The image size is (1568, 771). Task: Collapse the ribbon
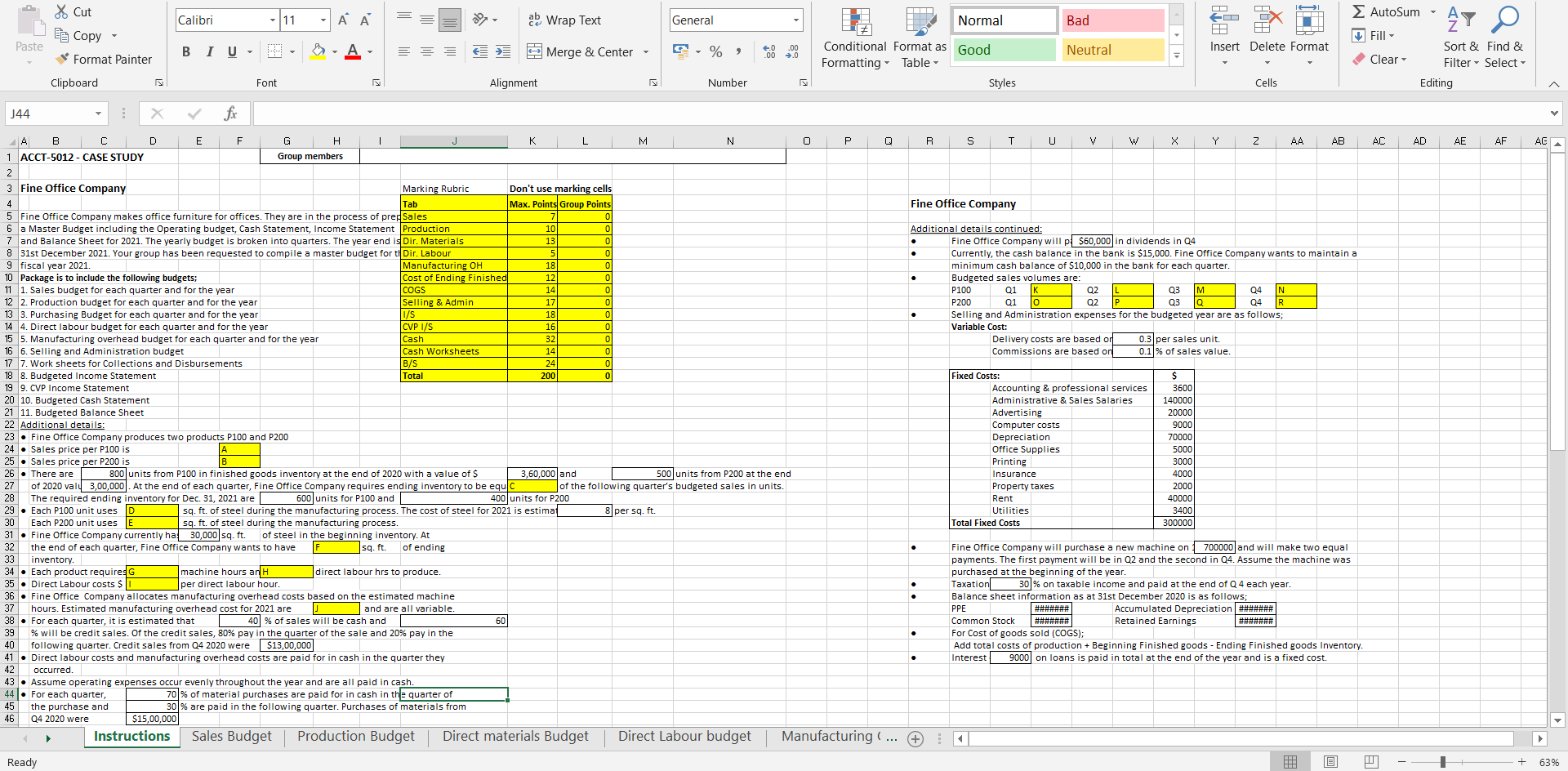1554,83
